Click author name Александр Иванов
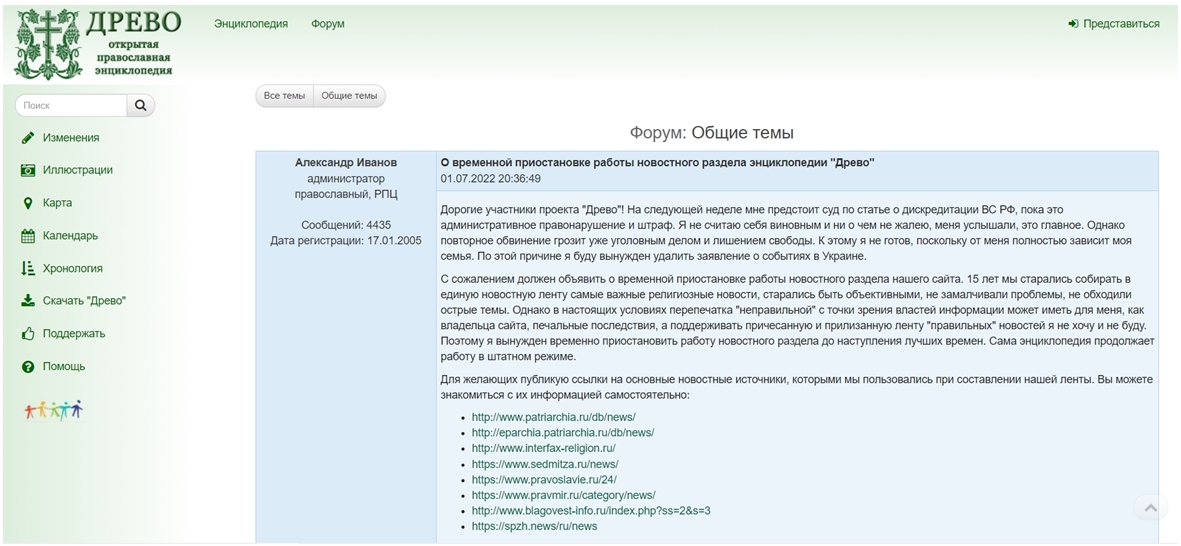1181x546 pixels. pyautogui.click(x=346, y=163)
